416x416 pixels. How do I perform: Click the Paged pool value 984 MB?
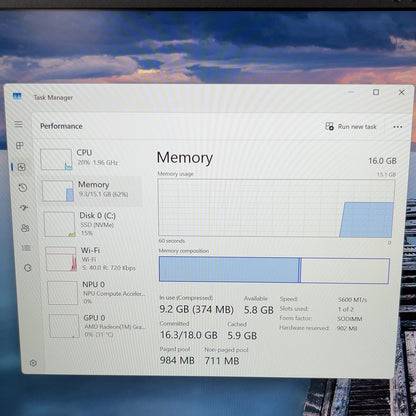click(177, 360)
